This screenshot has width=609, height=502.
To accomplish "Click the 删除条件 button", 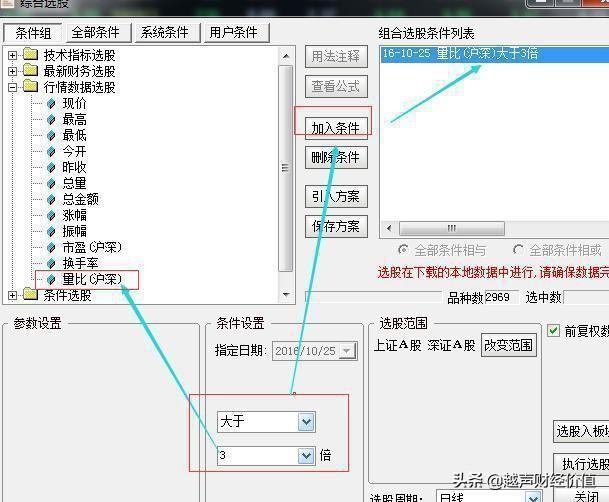I will click(336, 157).
